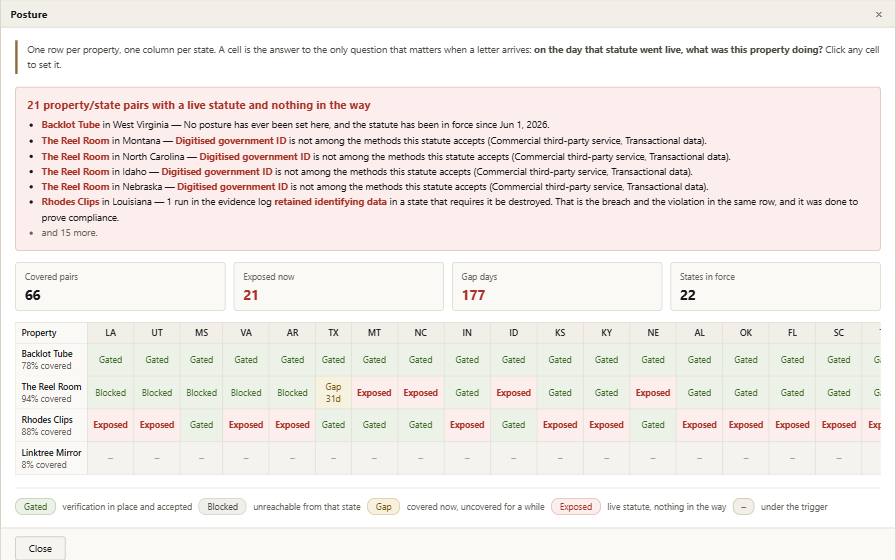Set the Backlot Tube TX Gated cell

[333, 359]
